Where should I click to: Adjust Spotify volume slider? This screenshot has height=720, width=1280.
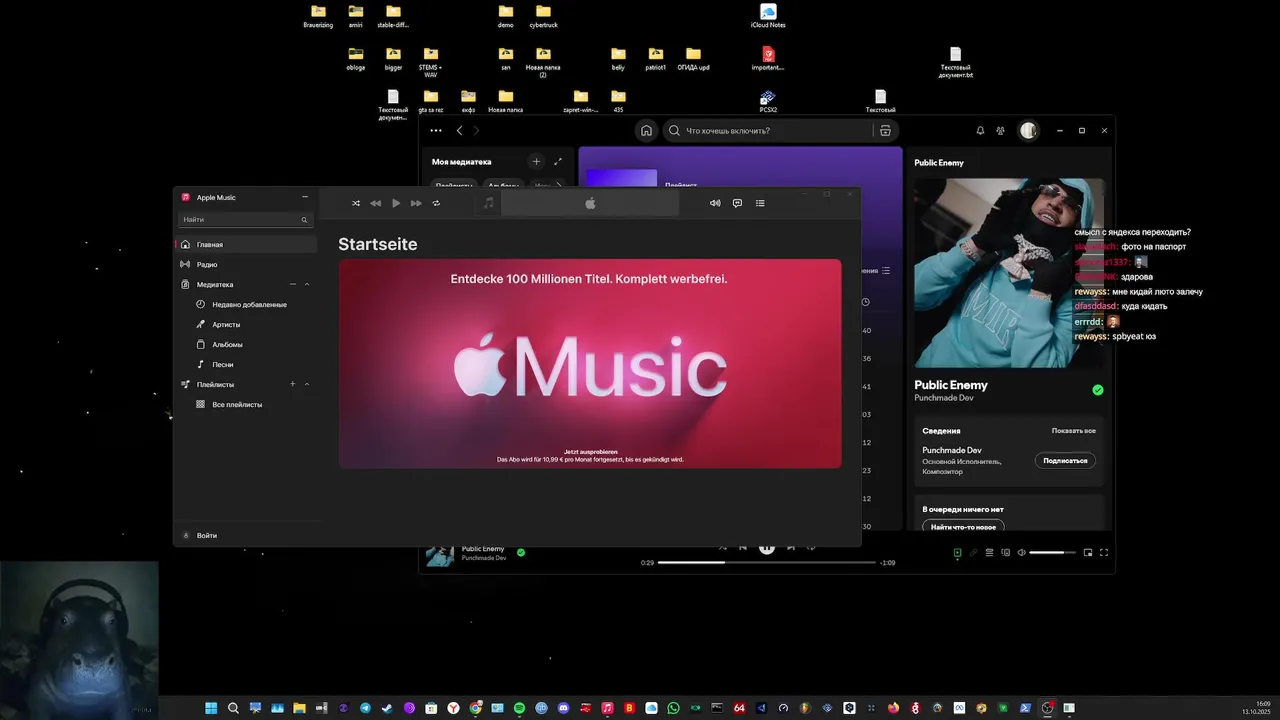point(1052,552)
